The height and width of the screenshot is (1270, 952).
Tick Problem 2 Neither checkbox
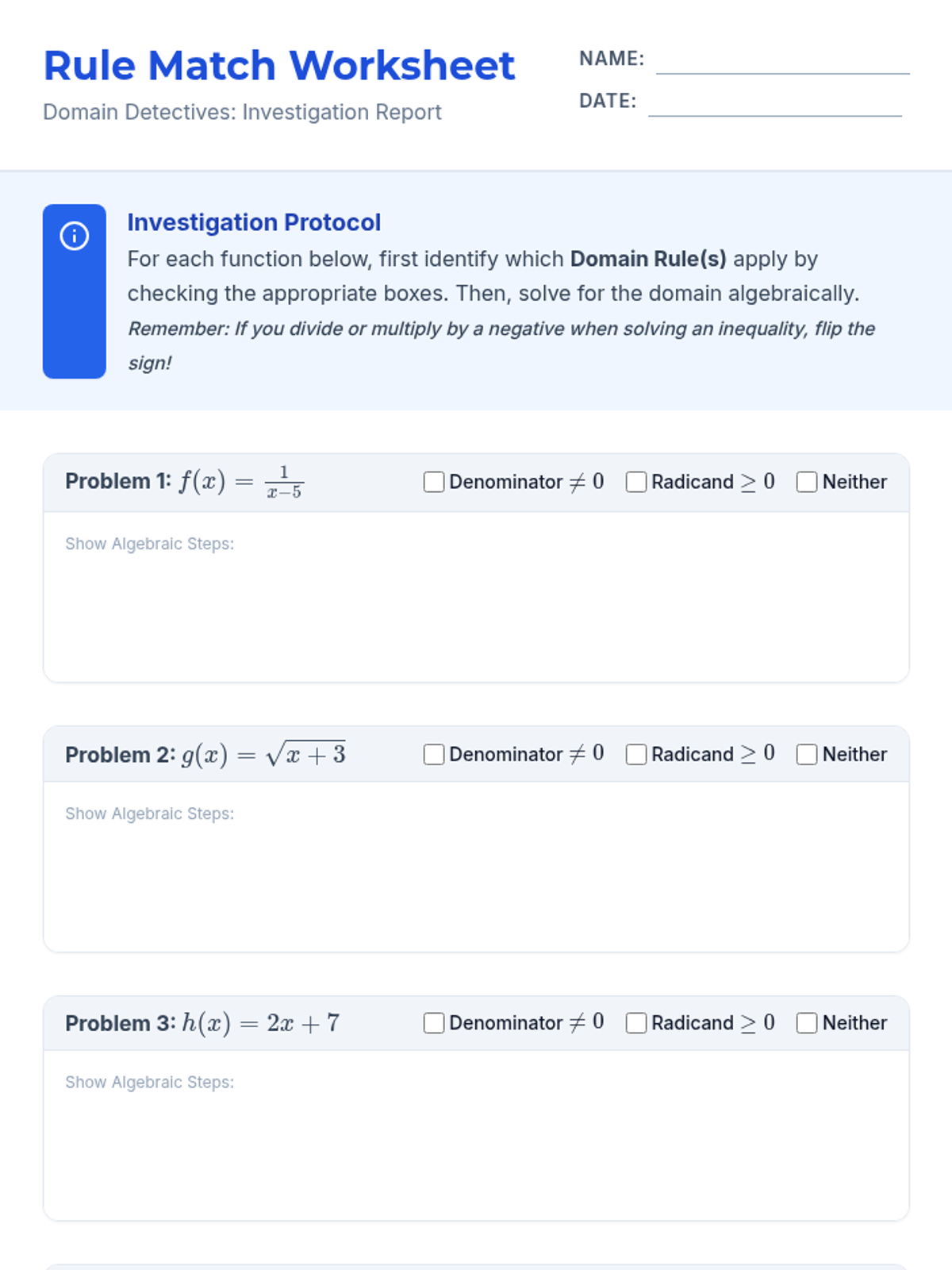point(807,754)
